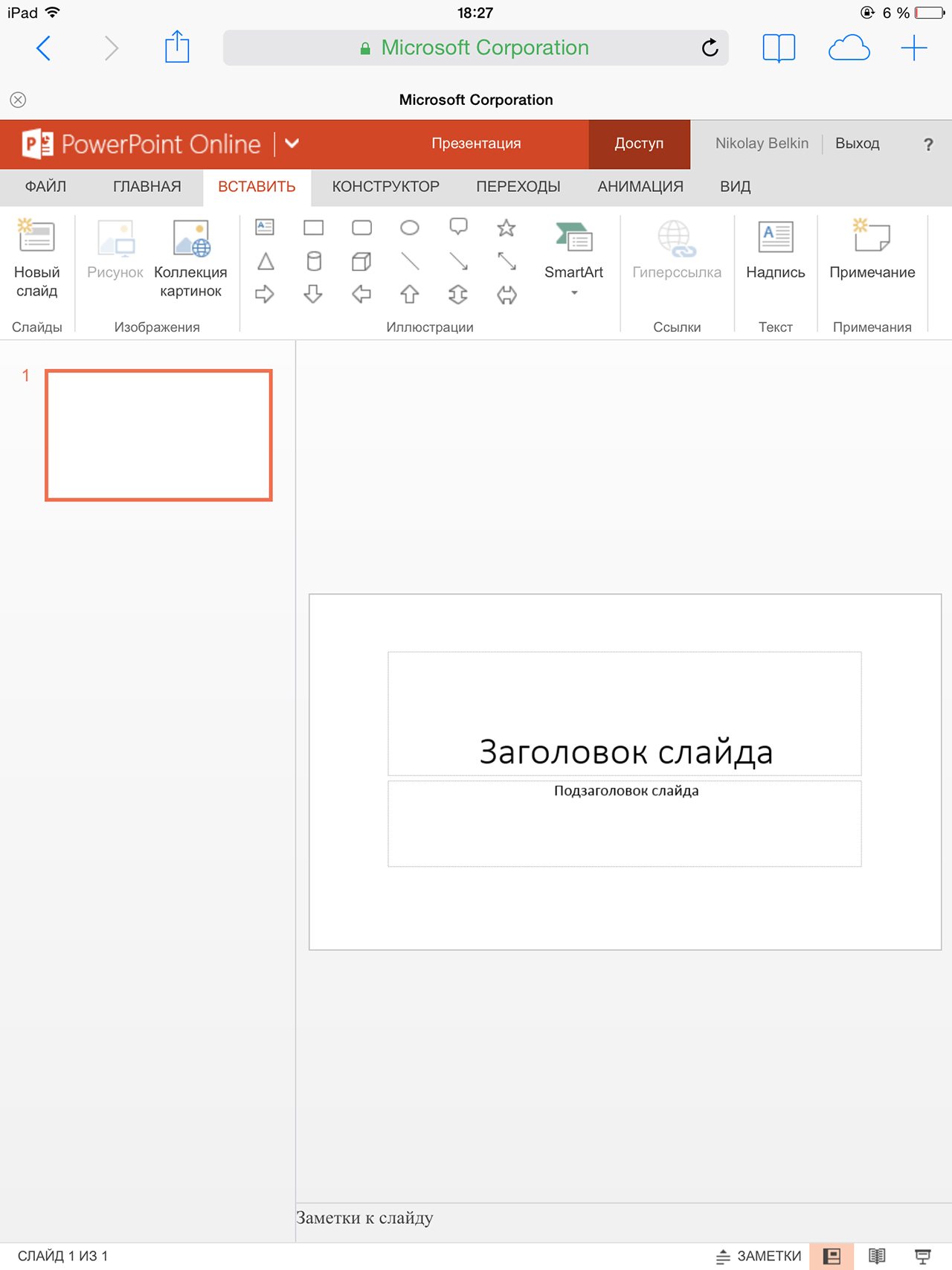This screenshot has height=1270, width=952.
Task: Click the Презентация file name
Action: tap(476, 144)
